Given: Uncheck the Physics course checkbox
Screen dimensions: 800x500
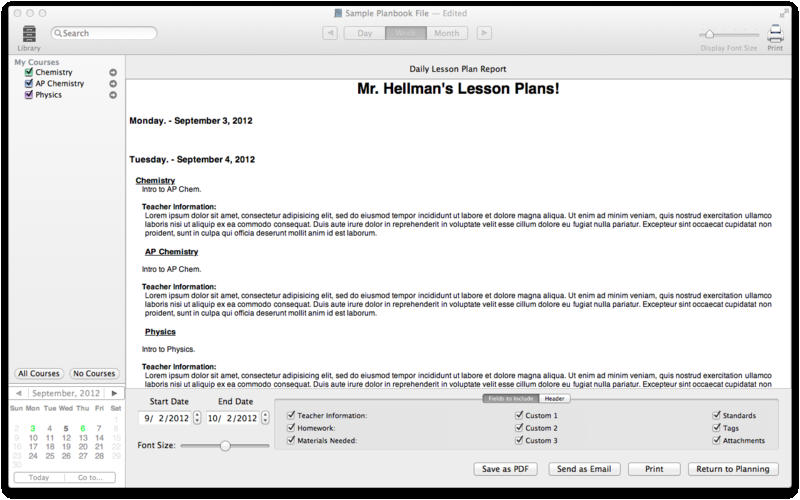Looking at the screenshot, I should (29, 94).
